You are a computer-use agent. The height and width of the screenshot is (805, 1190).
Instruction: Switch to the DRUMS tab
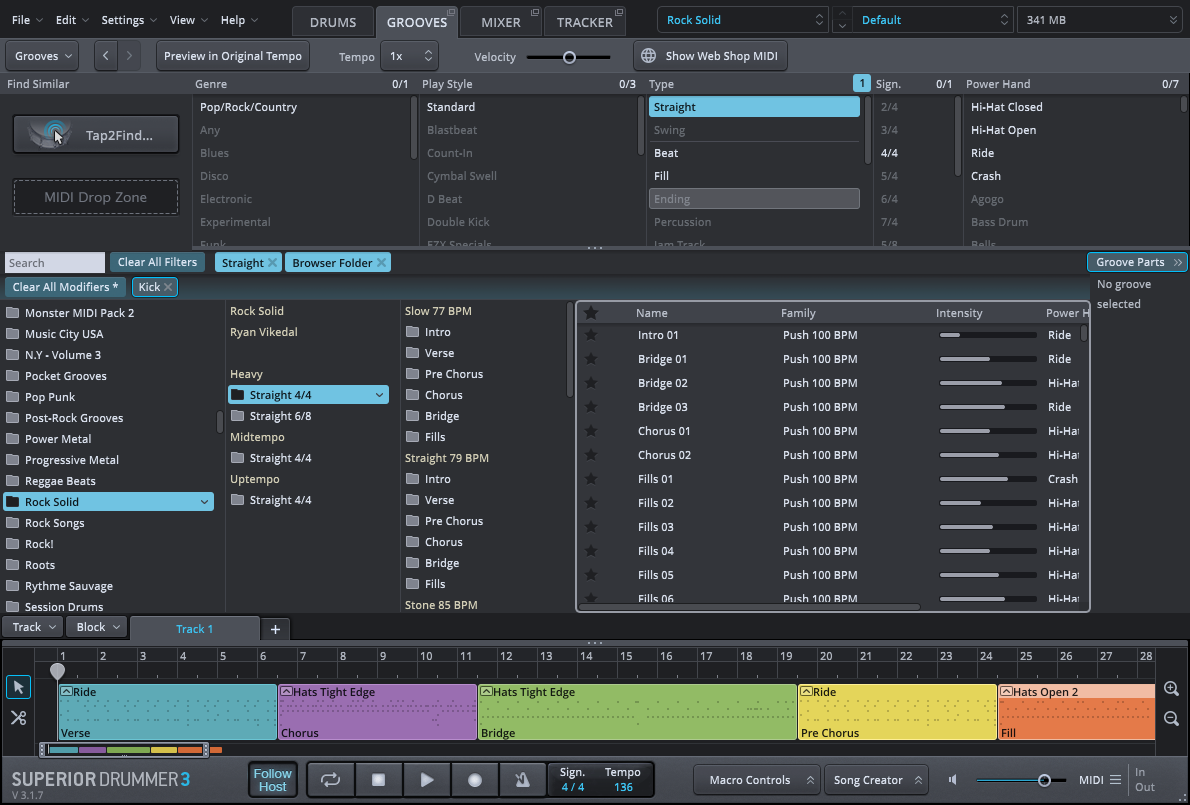coord(332,22)
